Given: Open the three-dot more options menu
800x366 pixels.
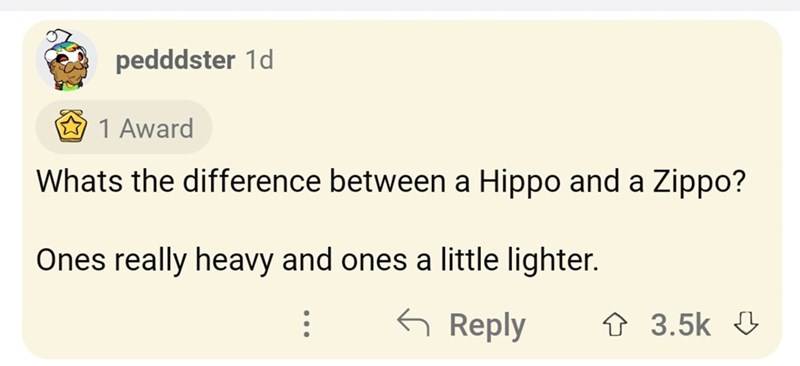Looking at the screenshot, I should pyautogui.click(x=306, y=325).
